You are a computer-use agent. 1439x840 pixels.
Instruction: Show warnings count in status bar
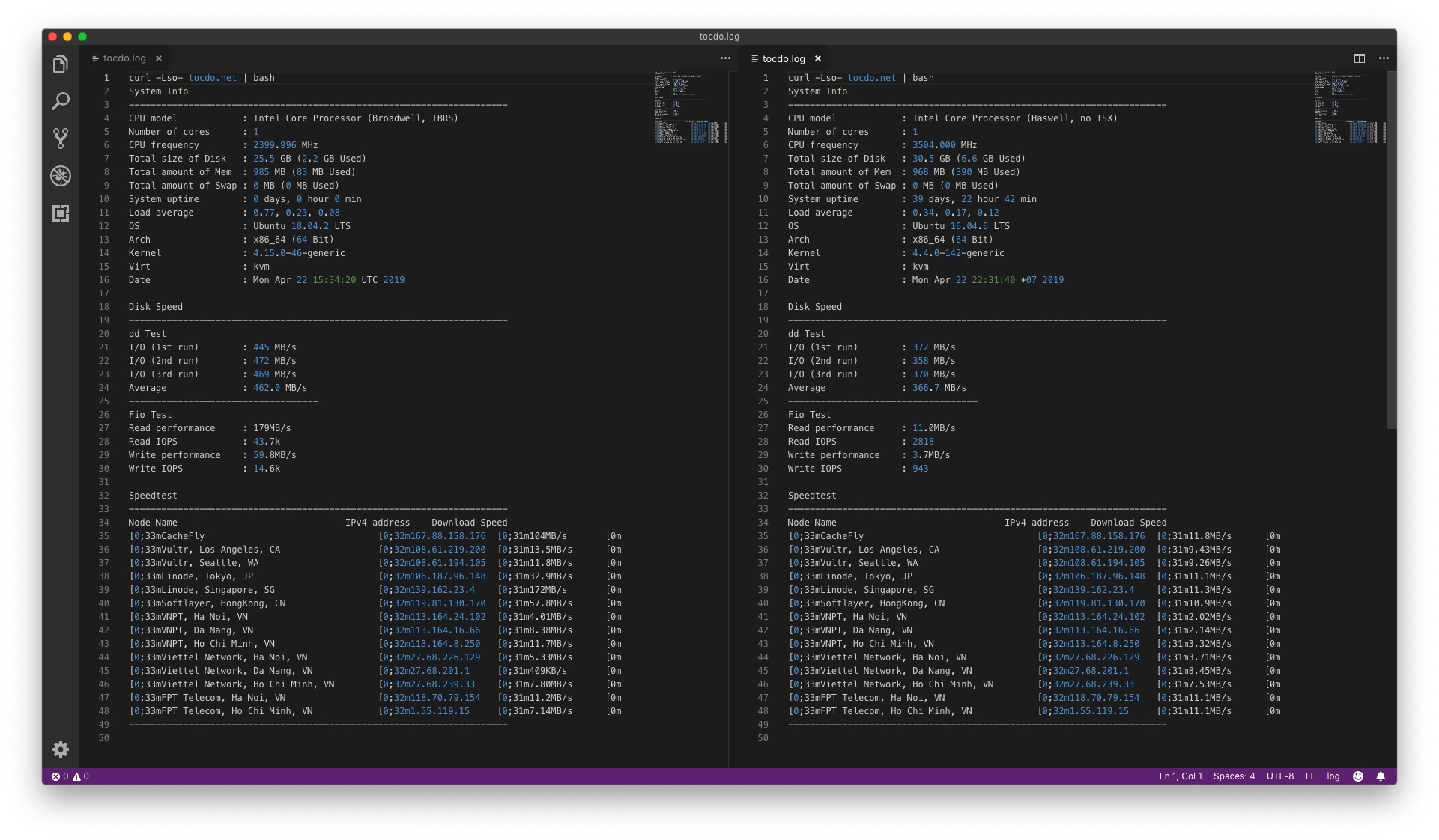tap(81, 776)
